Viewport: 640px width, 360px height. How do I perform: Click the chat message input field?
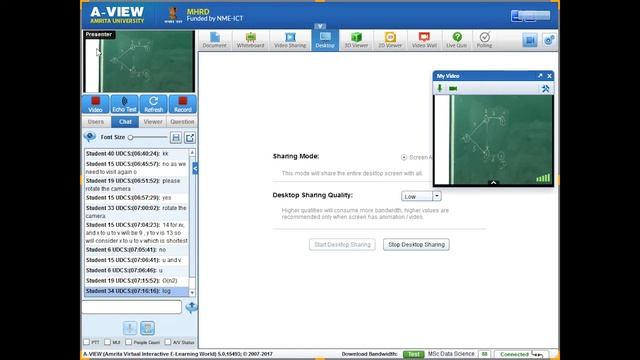[131, 307]
